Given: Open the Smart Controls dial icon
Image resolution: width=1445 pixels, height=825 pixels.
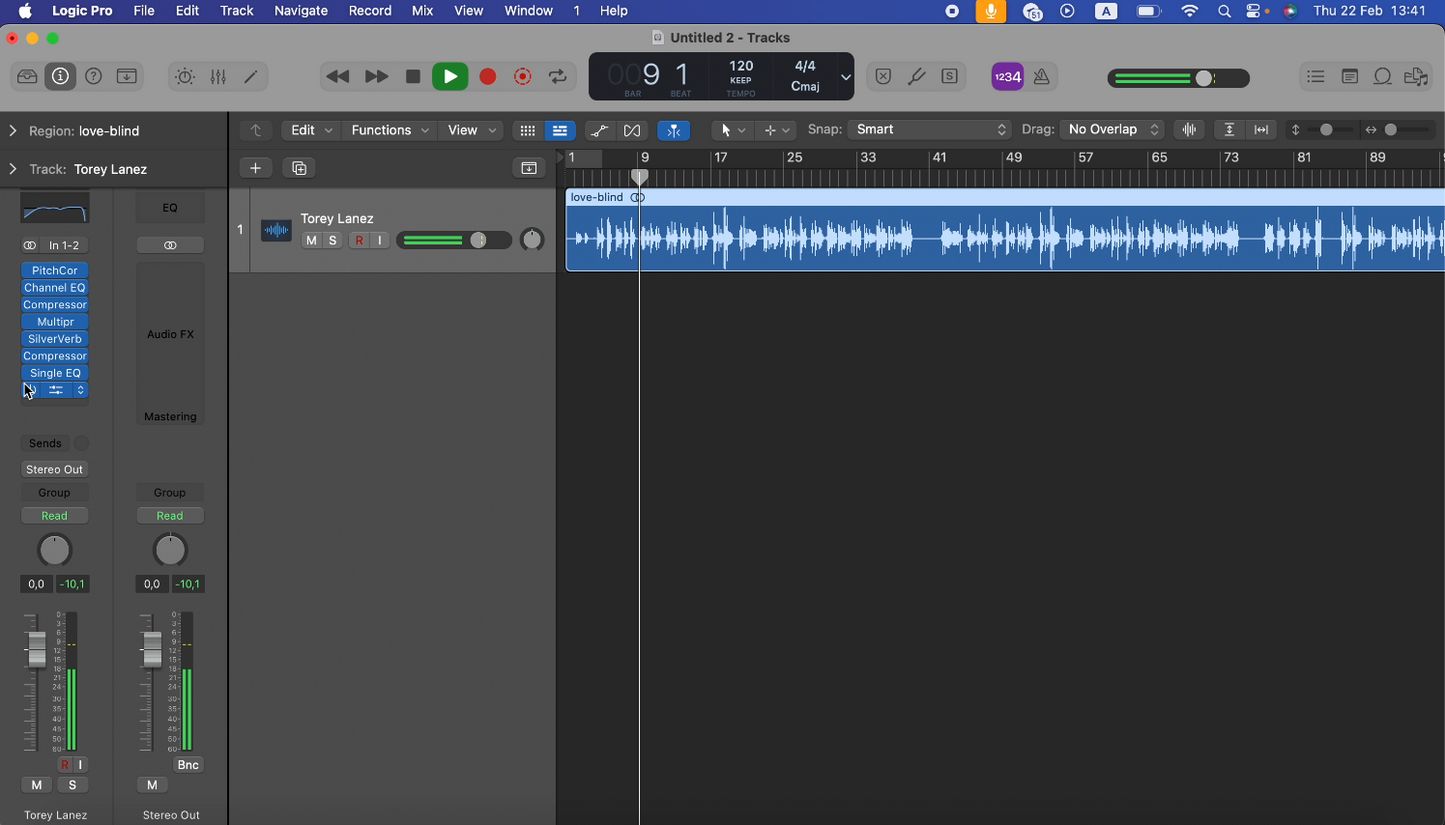Looking at the screenshot, I should (185, 77).
